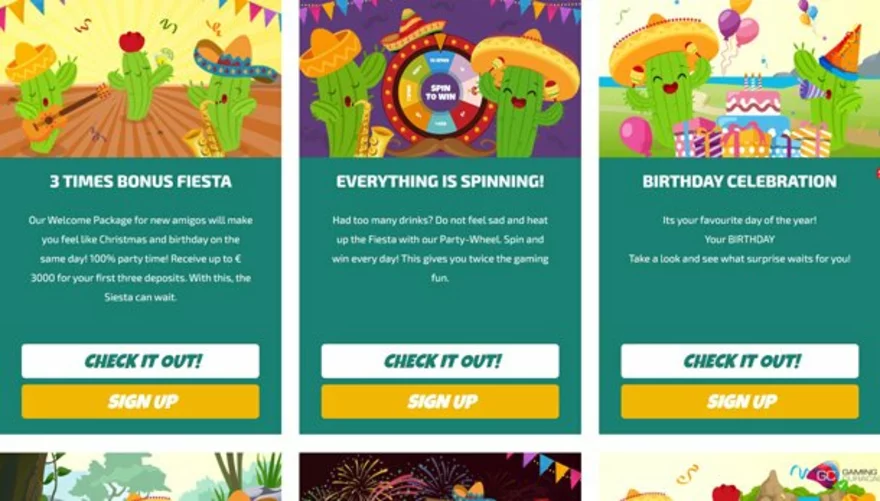
Task: Open the fireworks promotion thumbnail below
Action: click(x=440, y=477)
